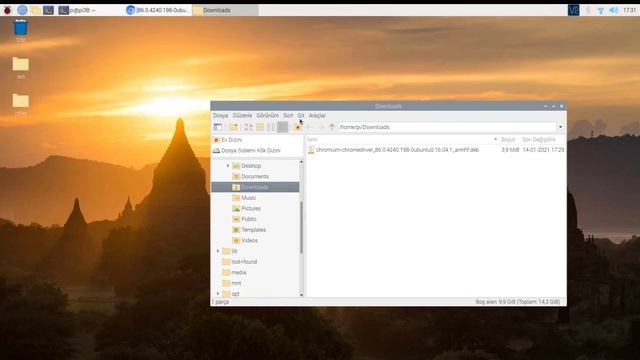This screenshot has width=640, height=360.
Task: Click the /home/pi/Downloads path field
Action: (447, 127)
